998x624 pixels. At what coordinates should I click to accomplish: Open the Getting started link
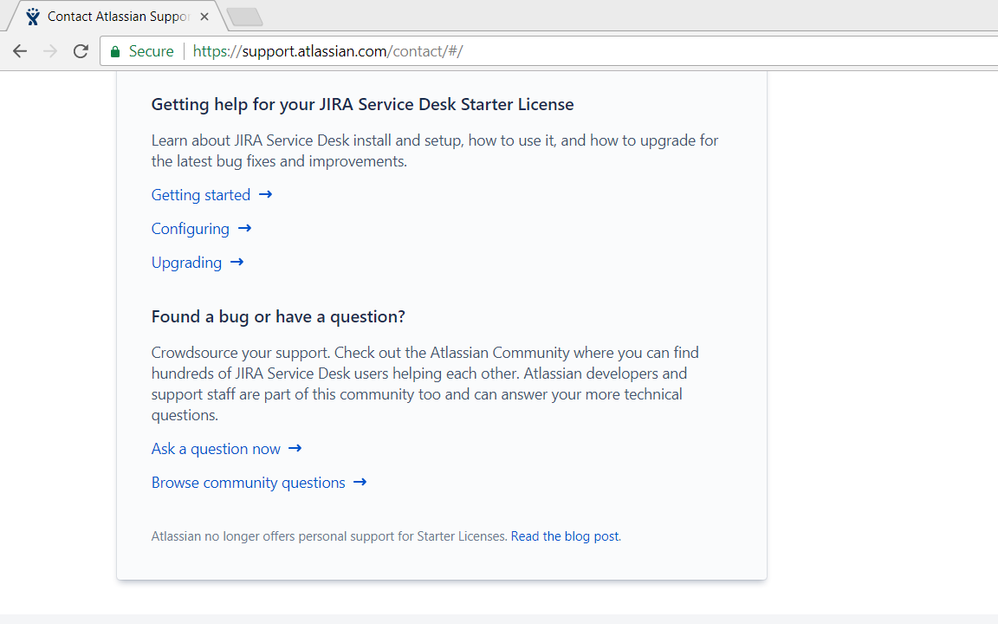[200, 195]
